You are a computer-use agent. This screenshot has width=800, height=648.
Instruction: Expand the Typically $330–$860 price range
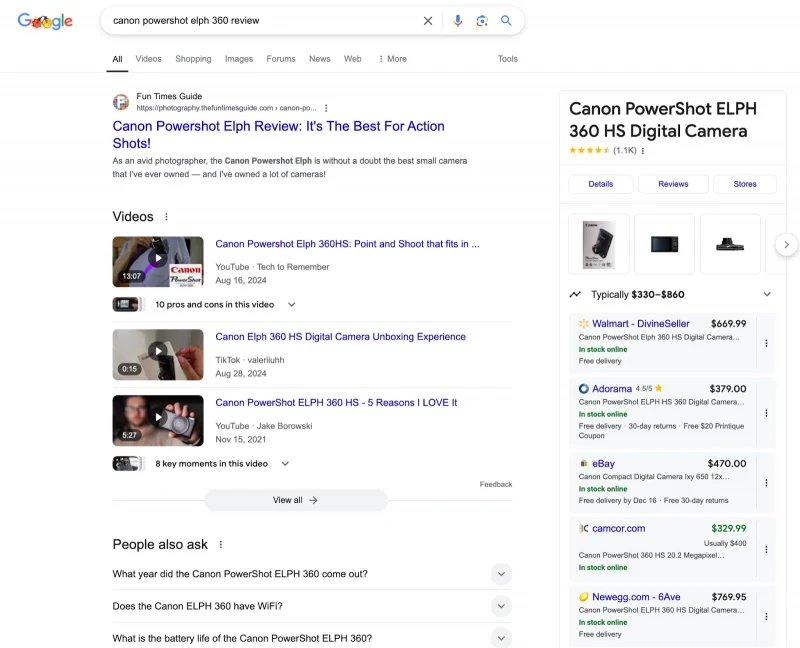tap(767, 294)
